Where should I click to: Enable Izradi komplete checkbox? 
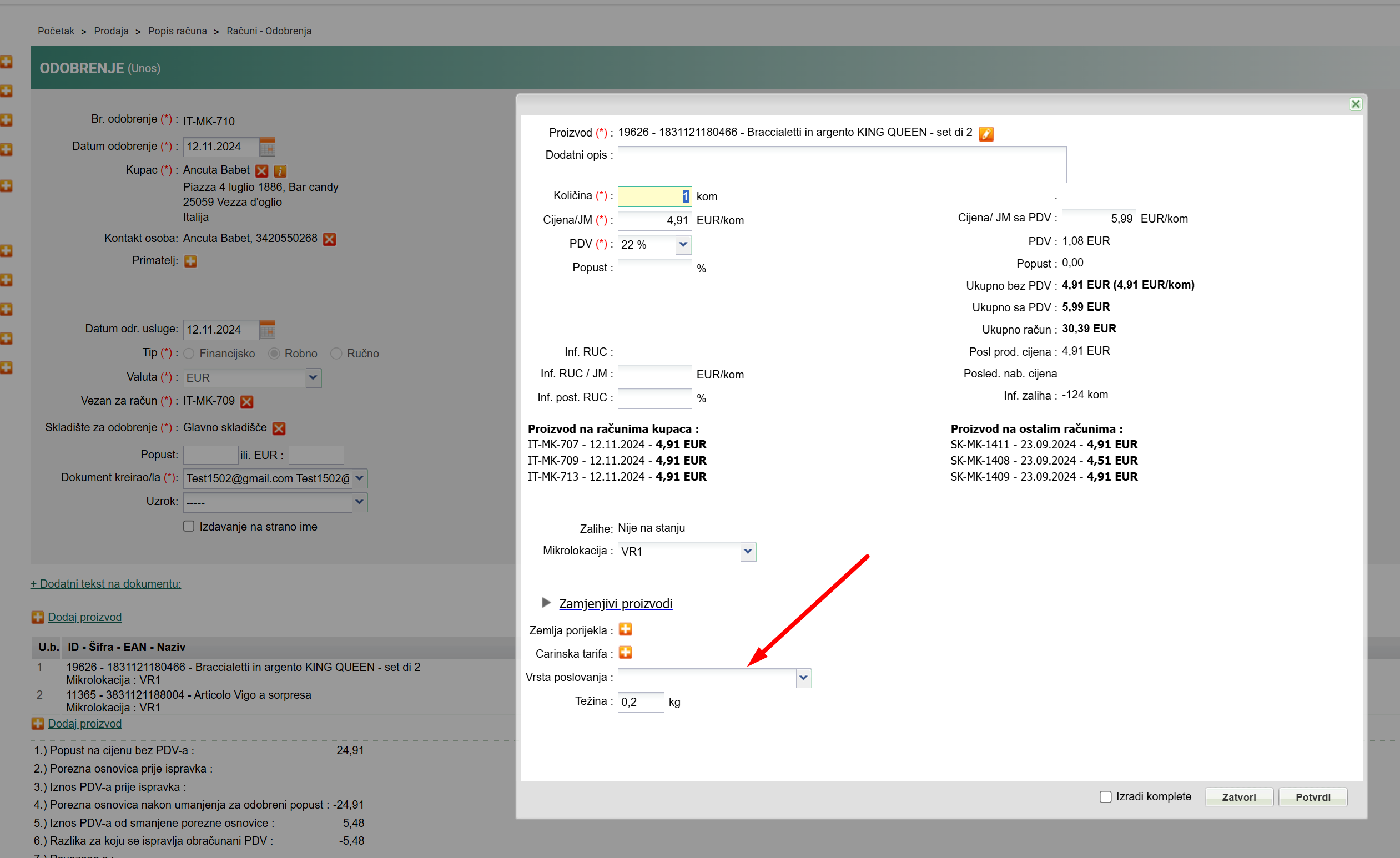[x=1105, y=796]
